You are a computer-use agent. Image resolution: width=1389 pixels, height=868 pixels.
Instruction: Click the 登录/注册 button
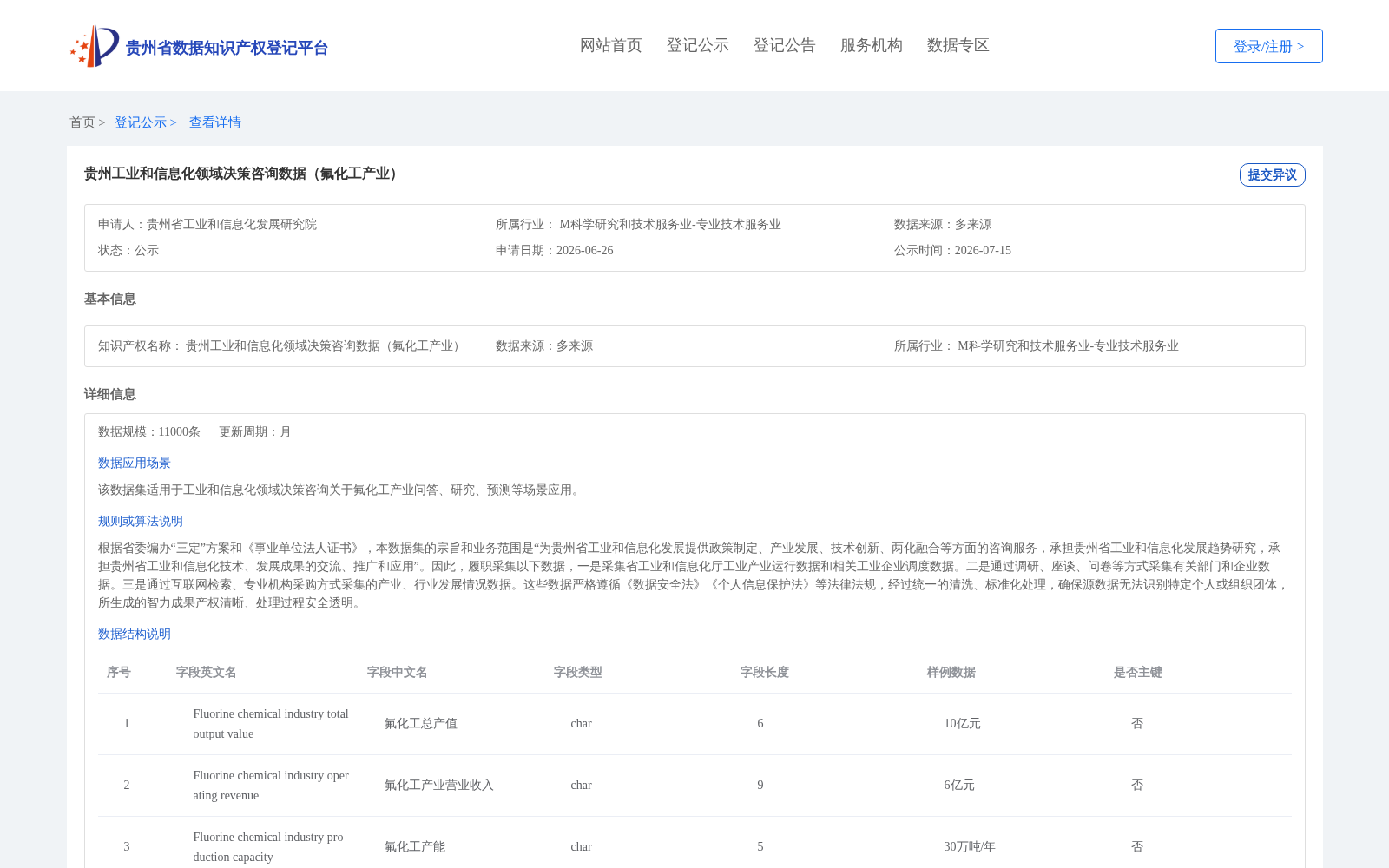pyautogui.click(x=1268, y=46)
